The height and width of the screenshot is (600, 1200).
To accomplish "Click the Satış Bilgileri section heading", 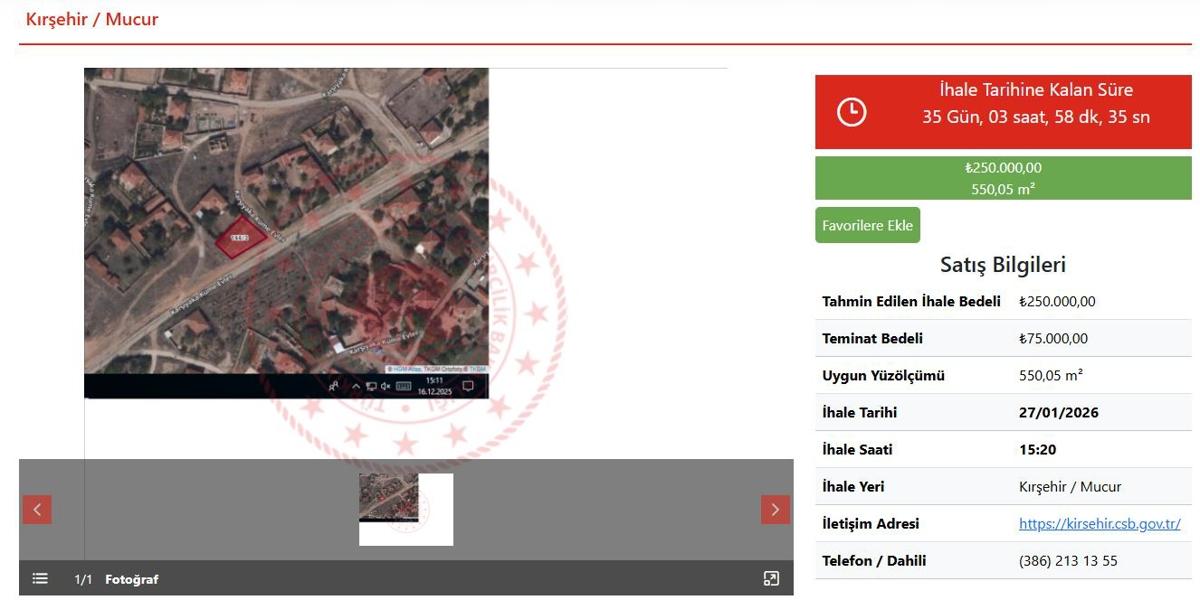I will [x=1002, y=265].
